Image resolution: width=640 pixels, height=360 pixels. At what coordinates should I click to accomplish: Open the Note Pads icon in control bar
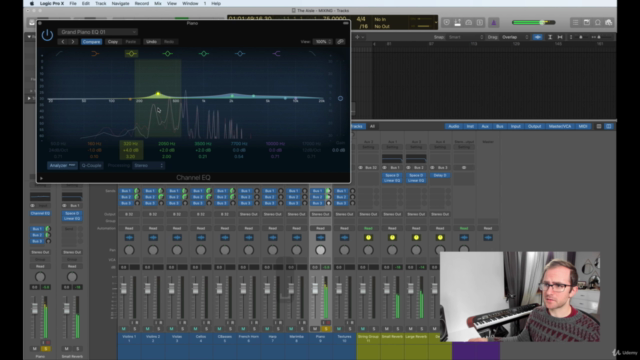point(587,22)
